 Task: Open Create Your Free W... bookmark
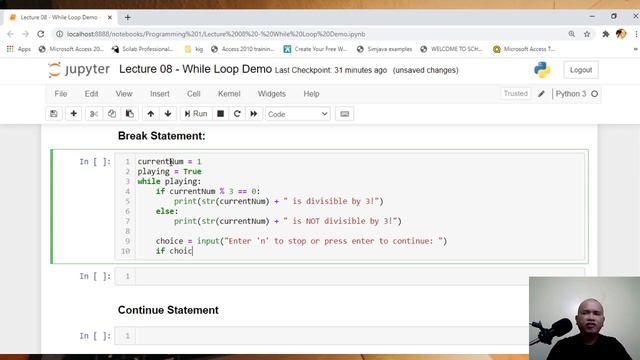[316, 49]
